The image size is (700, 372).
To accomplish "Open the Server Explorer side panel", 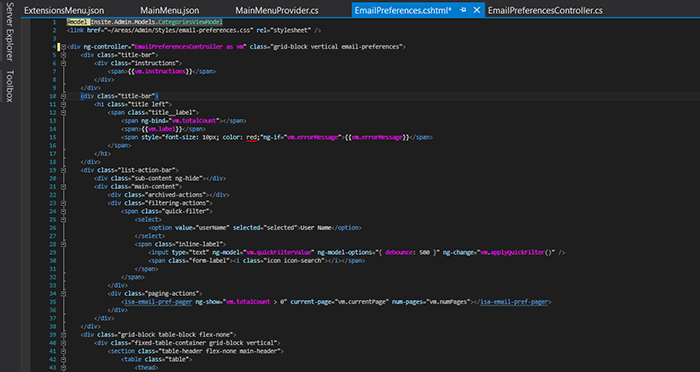I will [x=10, y=31].
